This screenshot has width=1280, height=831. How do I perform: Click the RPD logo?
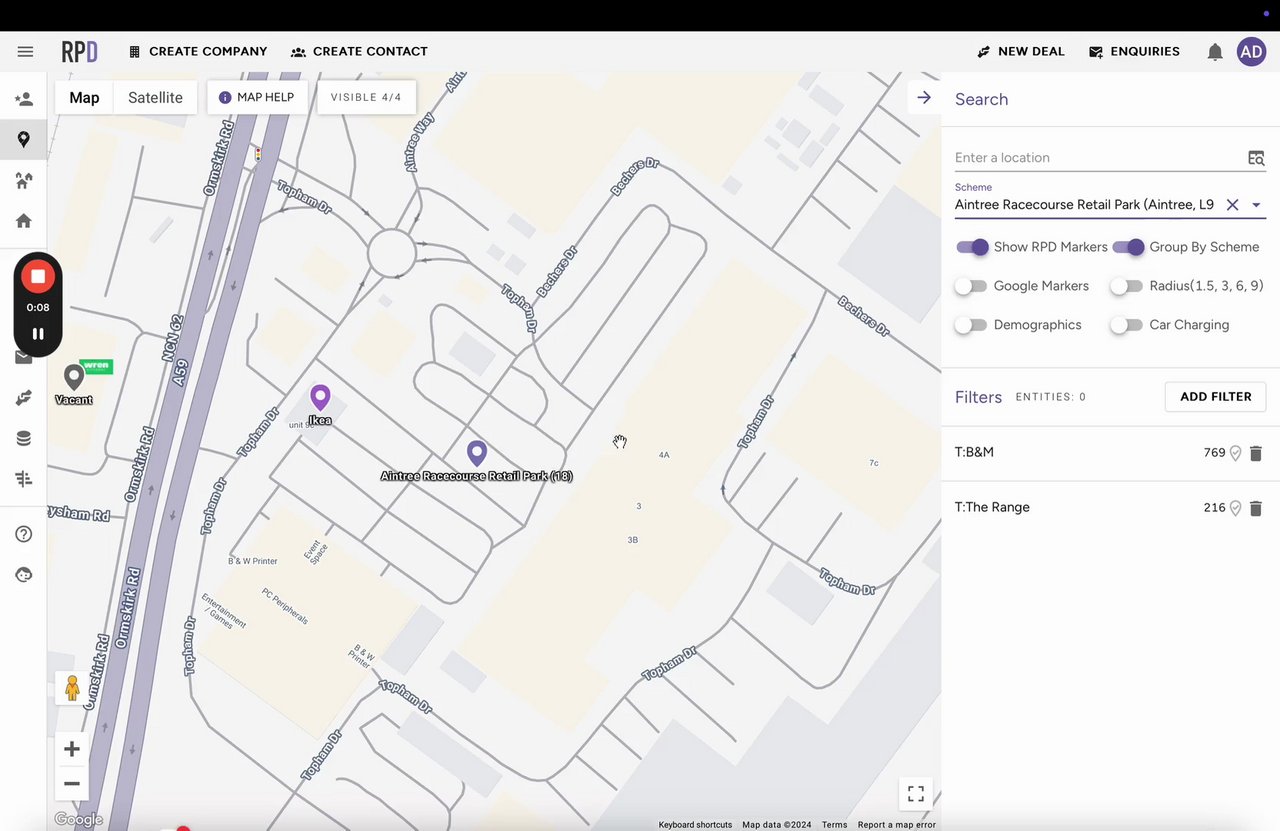(x=79, y=52)
